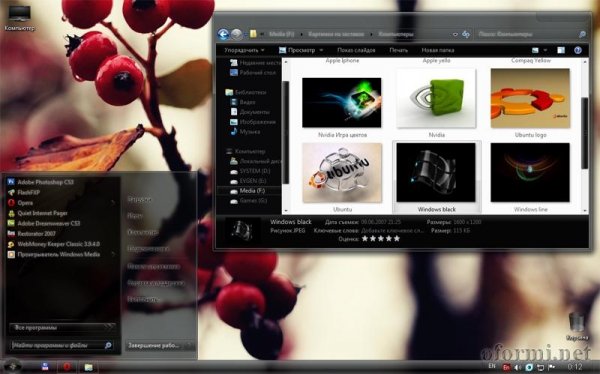Image resolution: width=600 pixels, height=374 pixels.
Task: Select Рабочий стол in the navigation pane
Action: pyautogui.click(x=253, y=72)
